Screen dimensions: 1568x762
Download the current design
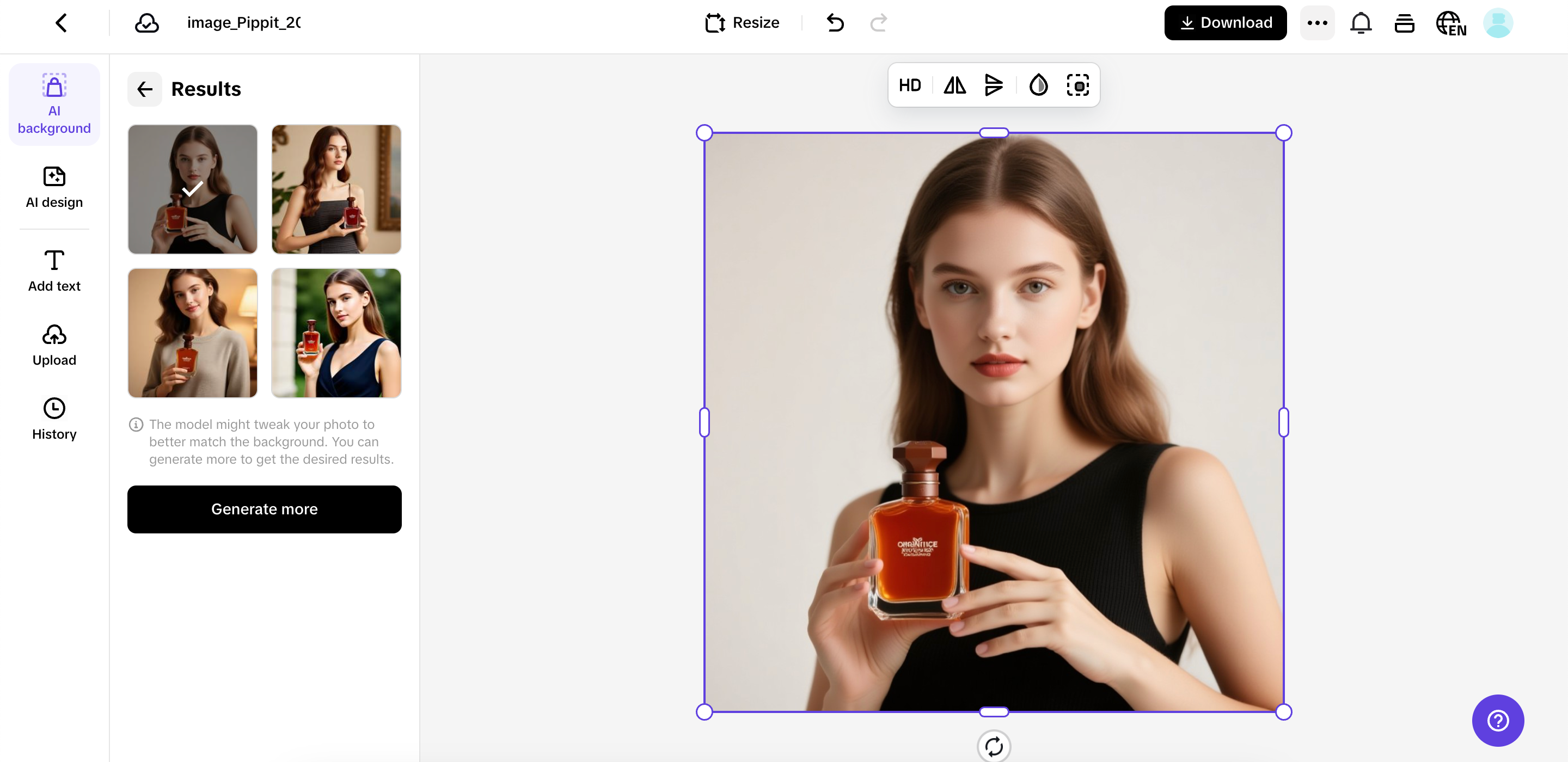[x=1226, y=22]
